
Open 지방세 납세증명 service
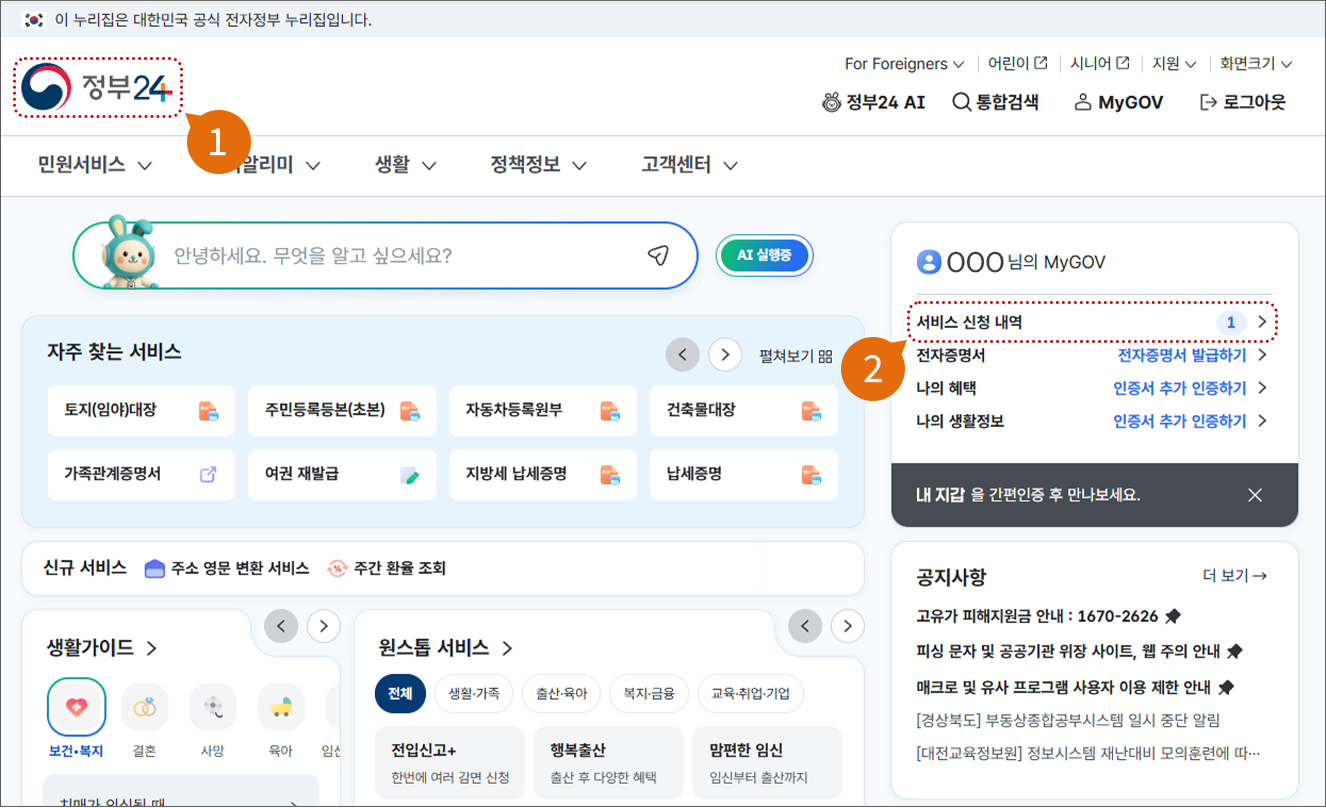543,474
